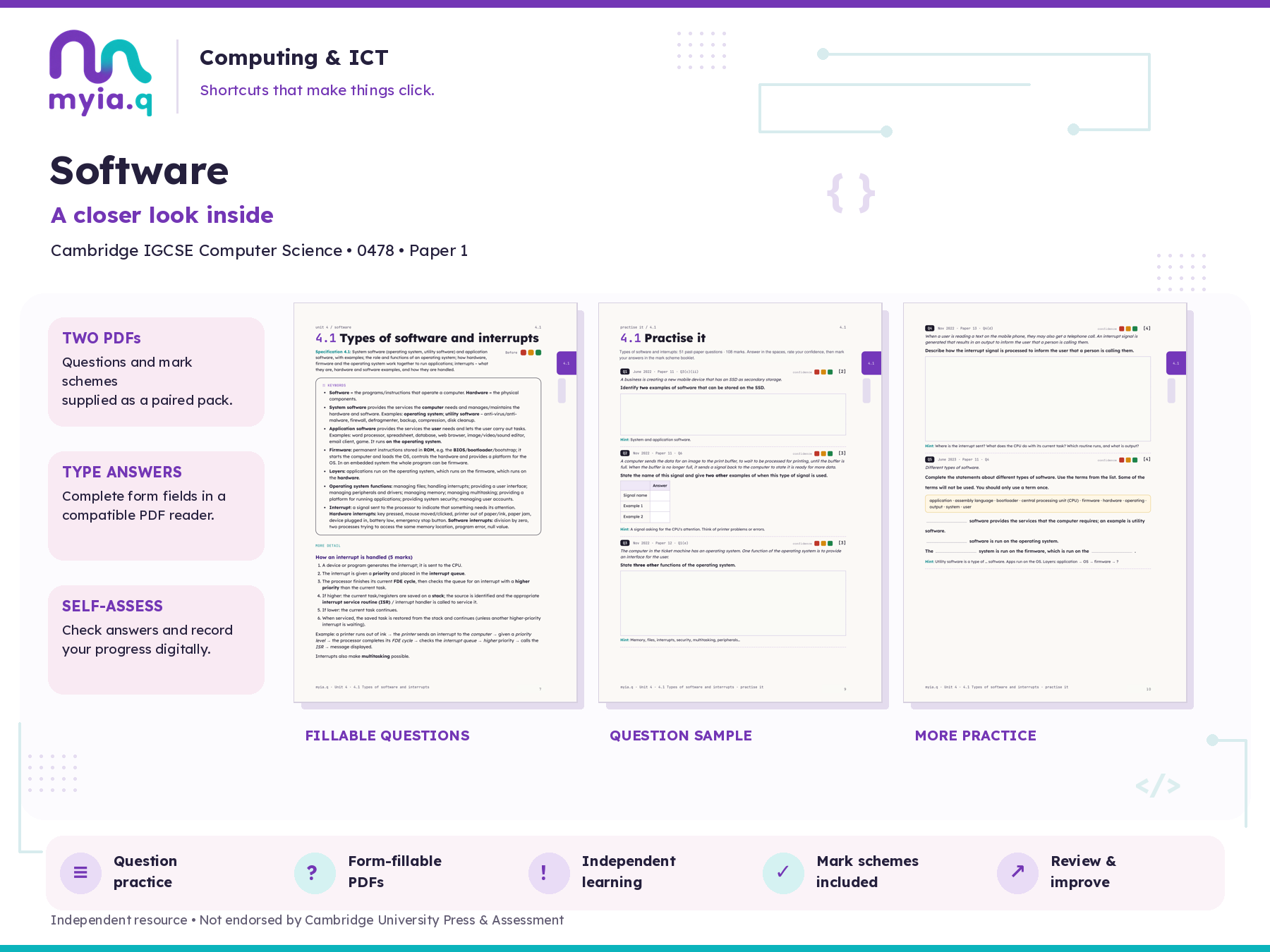Click the Q3 answer box on Question Sample page

[x=733, y=603]
